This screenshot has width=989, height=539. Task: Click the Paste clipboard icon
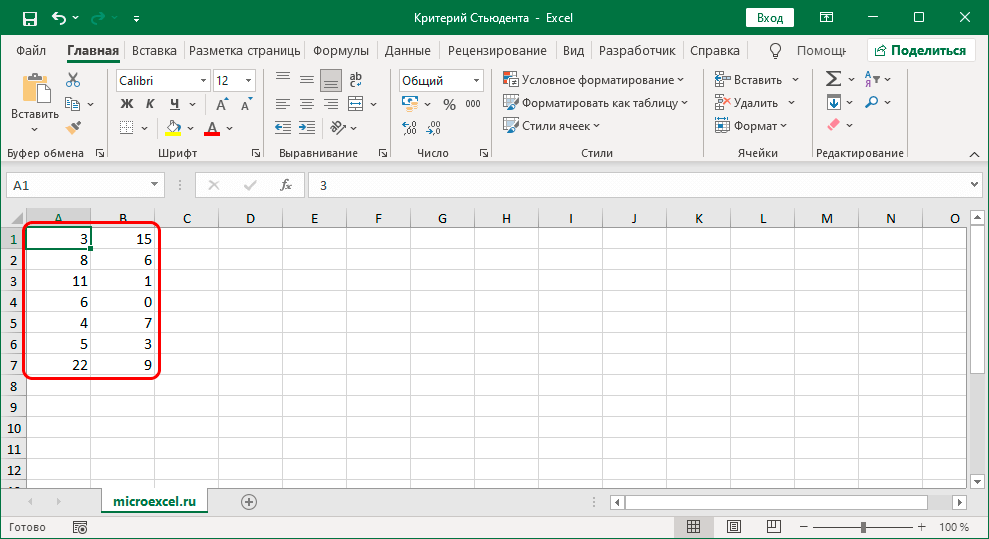(36, 88)
